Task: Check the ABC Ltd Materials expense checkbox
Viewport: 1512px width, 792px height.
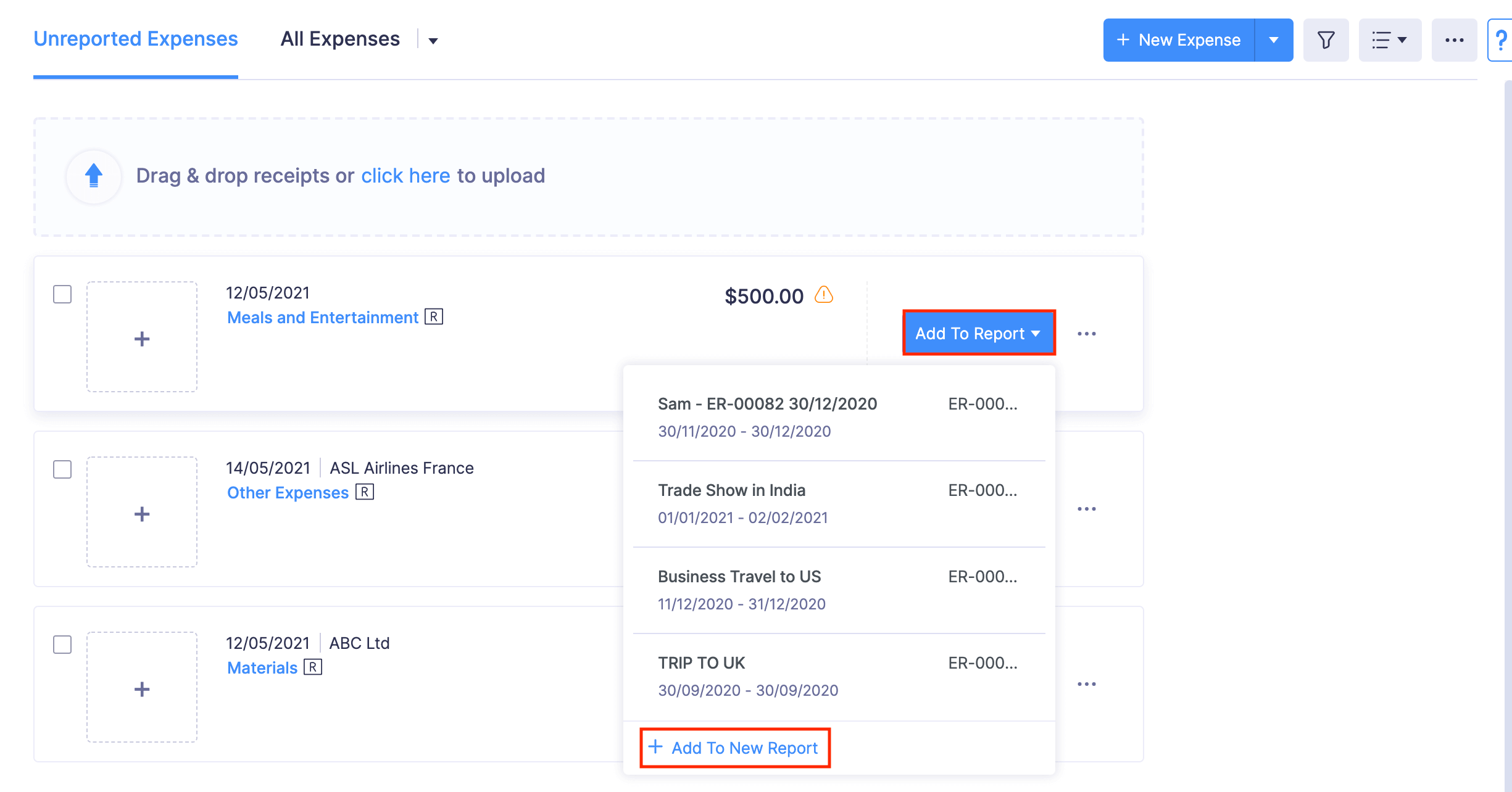Action: [x=62, y=645]
